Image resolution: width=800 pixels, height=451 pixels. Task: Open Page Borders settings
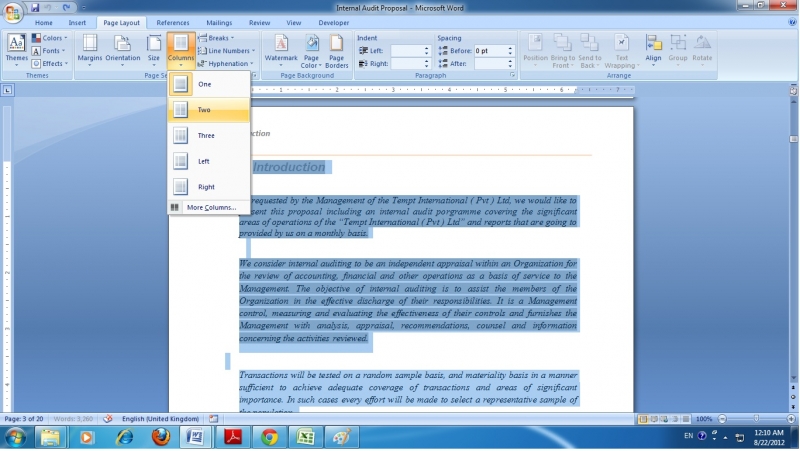point(336,50)
